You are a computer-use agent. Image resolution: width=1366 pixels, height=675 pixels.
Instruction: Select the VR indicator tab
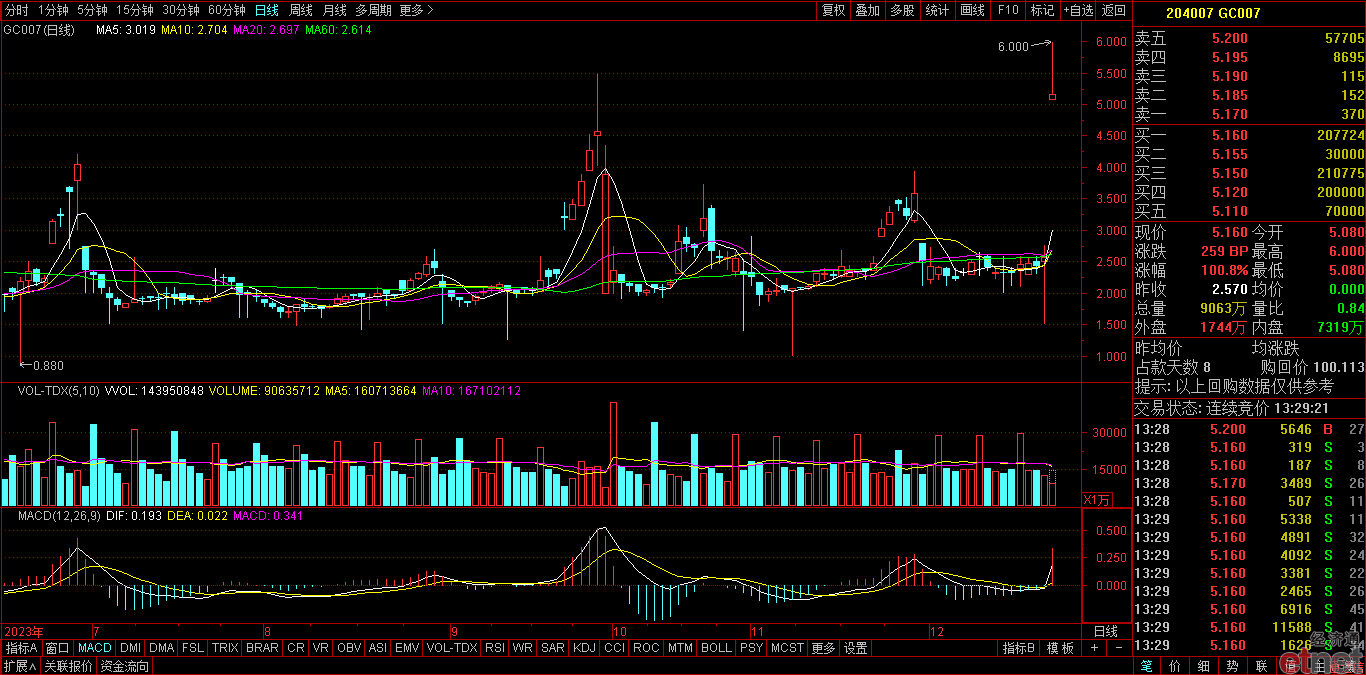(321, 648)
